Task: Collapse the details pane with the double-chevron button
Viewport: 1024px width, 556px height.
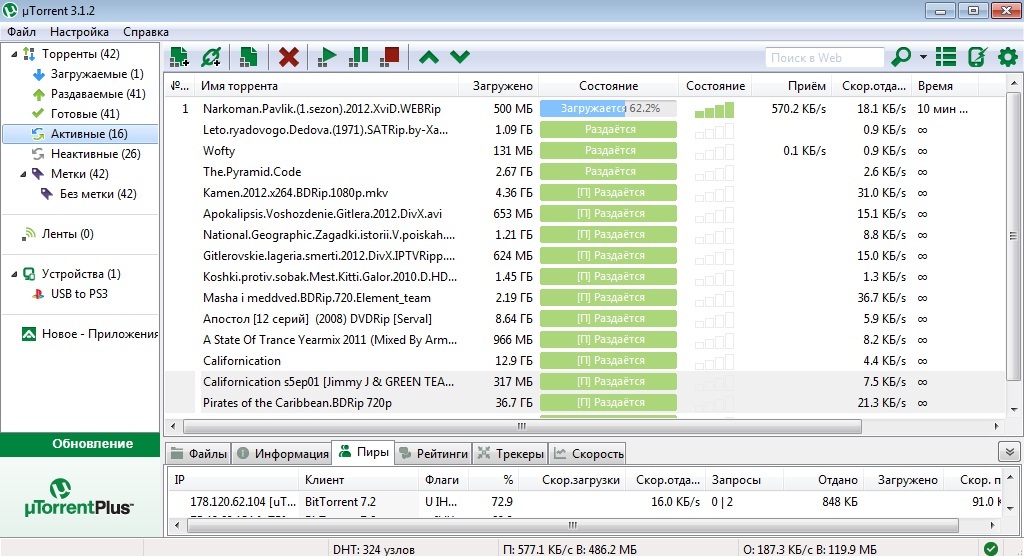Action: pyautogui.click(x=1009, y=452)
